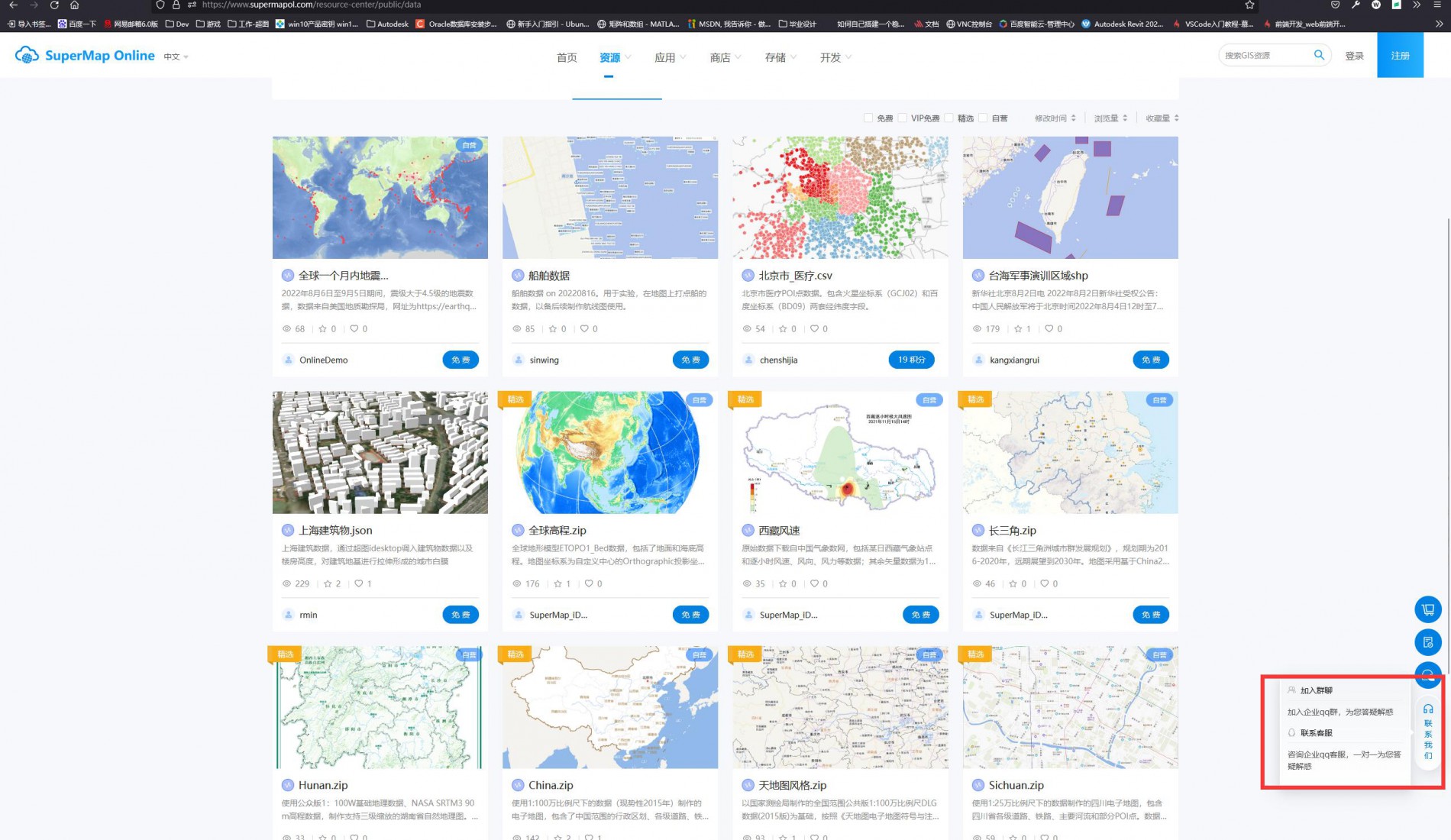1451x840 pixels.
Task: Click the star icon on 全球一个月内地震 card
Action: pyautogui.click(x=322, y=329)
